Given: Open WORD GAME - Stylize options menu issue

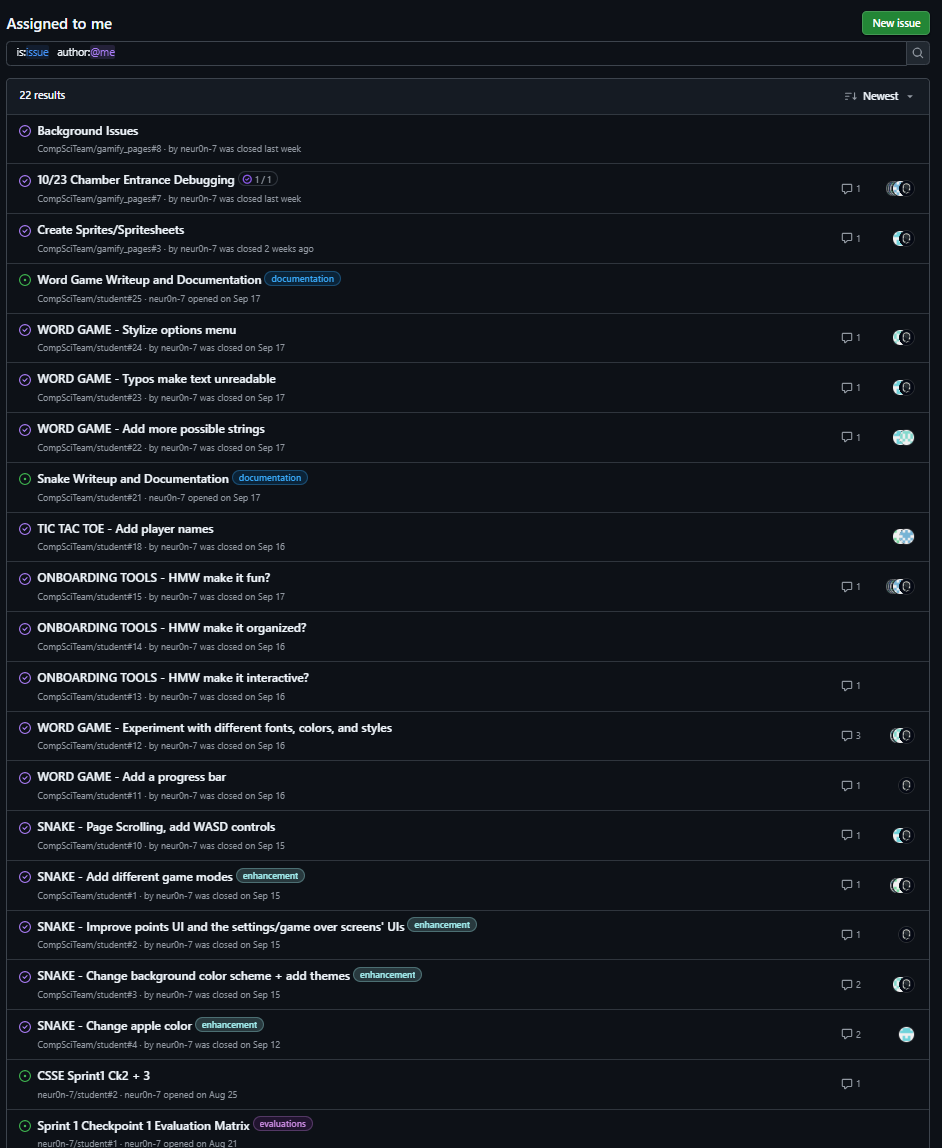Looking at the screenshot, I should 137,330.
